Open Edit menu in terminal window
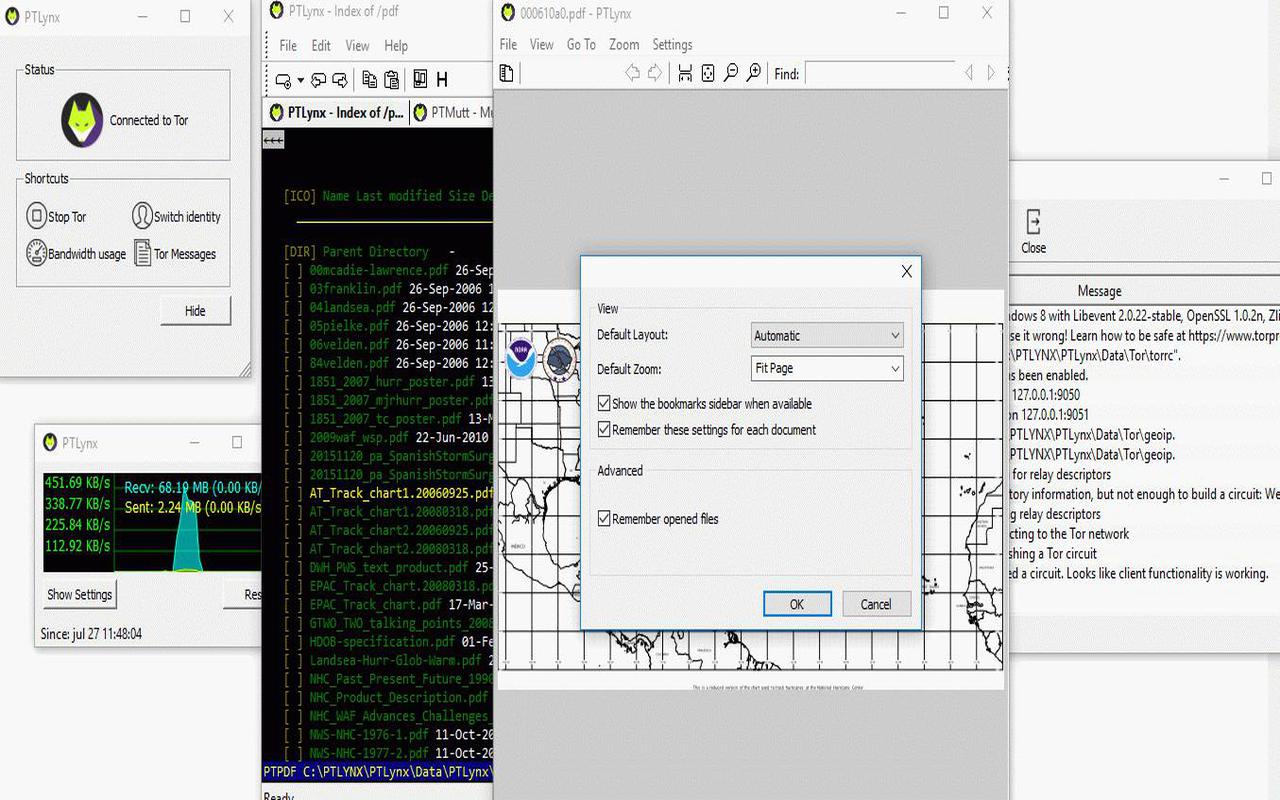This screenshot has width=1280, height=800. tap(321, 46)
